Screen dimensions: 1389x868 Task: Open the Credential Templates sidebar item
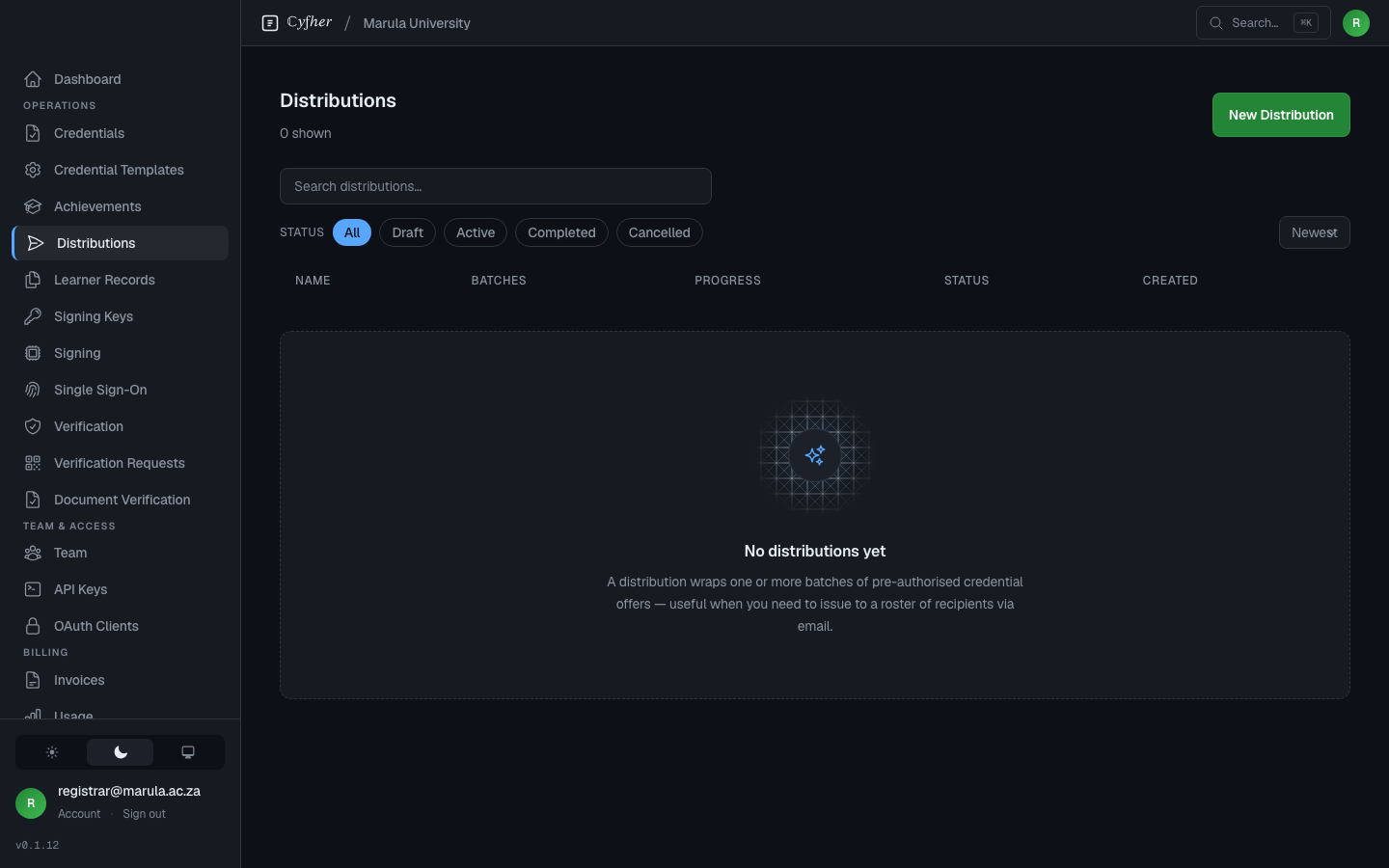(x=120, y=170)
